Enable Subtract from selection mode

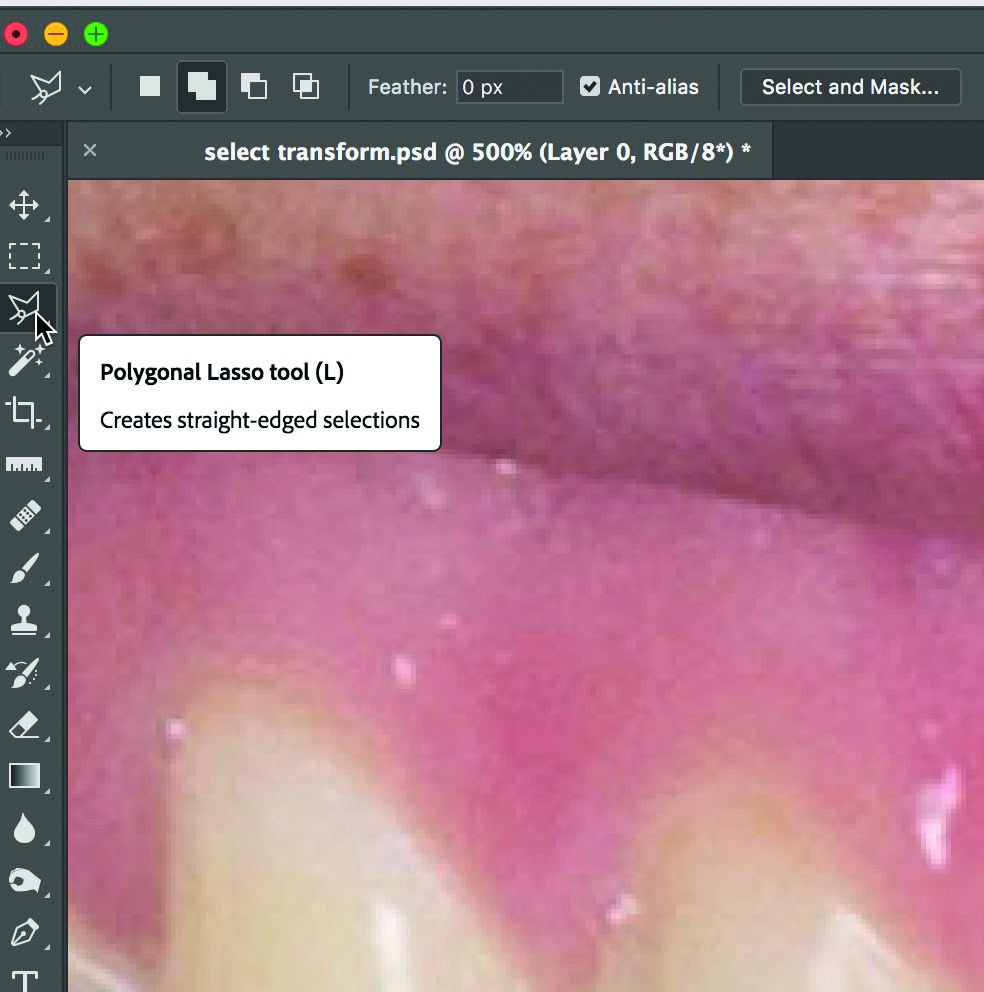pyautogui.click(x=254, y=87)
